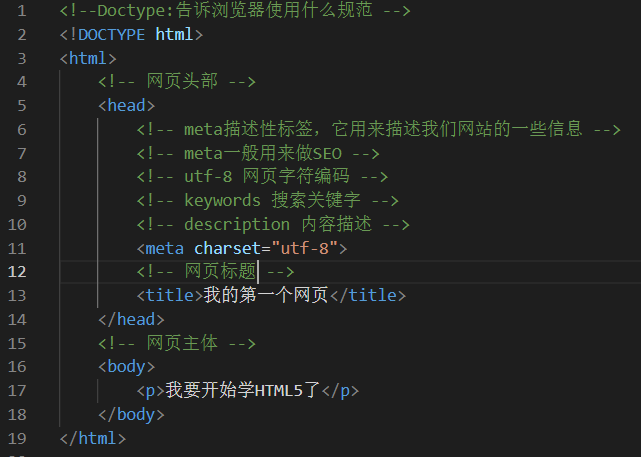Click the paragraph text 我要开始学HTML5了
This screenshot has width=641, height=457.
[242, 390]
